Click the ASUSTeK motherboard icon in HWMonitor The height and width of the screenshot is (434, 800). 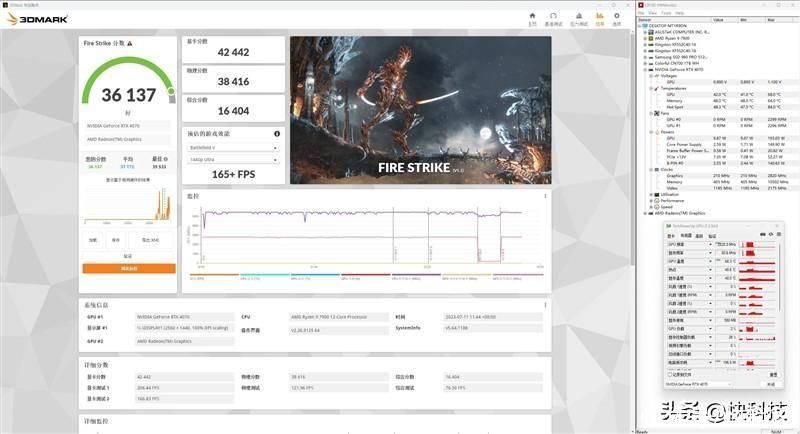[x=651, y=32]
